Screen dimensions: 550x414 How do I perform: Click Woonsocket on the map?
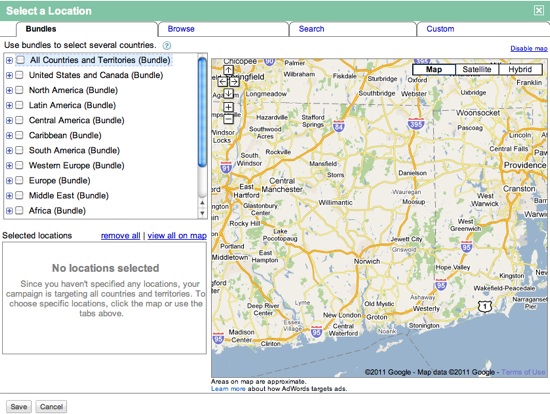478,113
